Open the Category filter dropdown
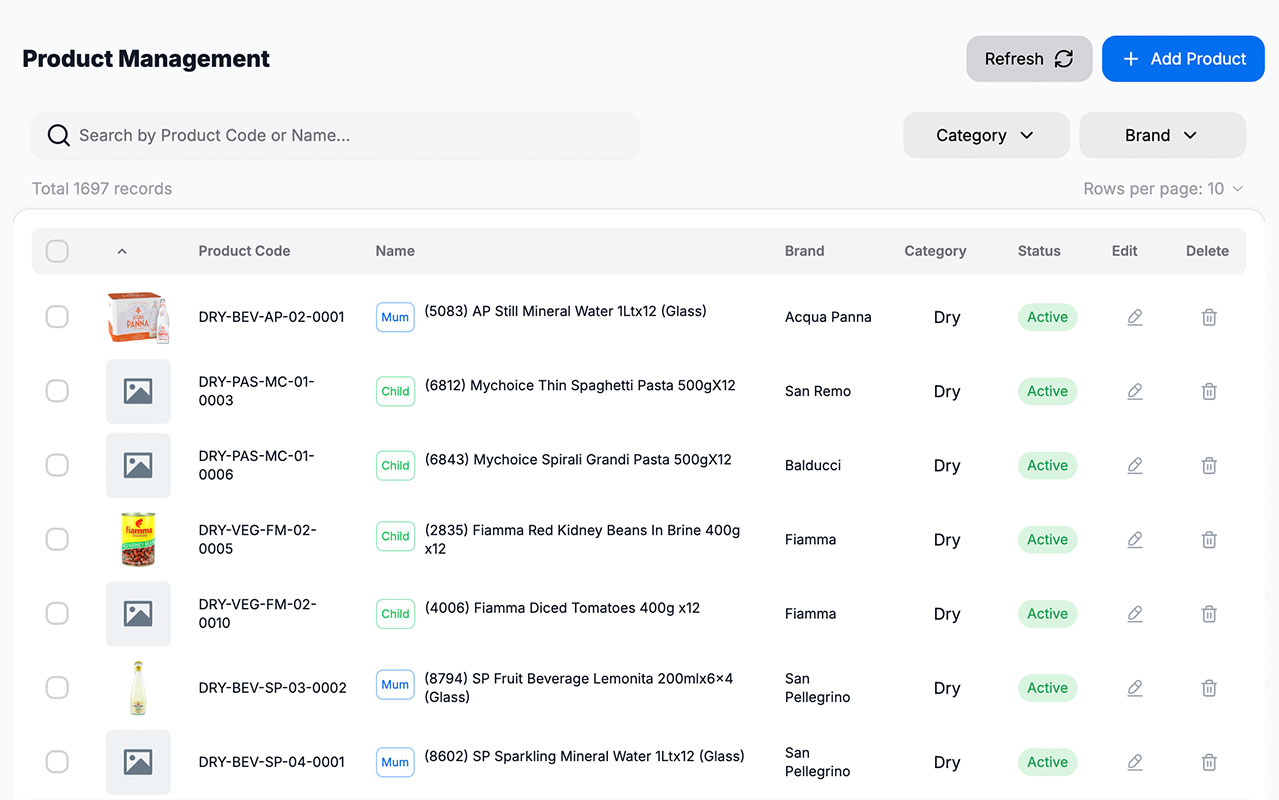Viewport: 1279px width, 800px height. click(986, 135)
